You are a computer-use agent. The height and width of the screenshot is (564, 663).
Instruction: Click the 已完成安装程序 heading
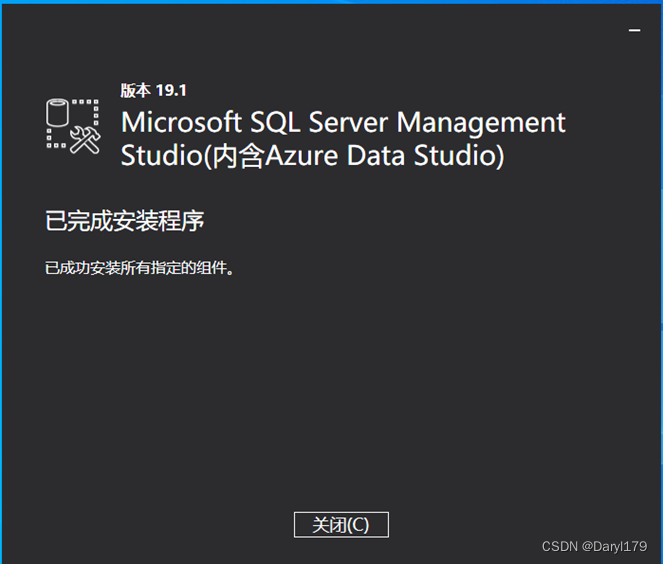click(125, 221)
